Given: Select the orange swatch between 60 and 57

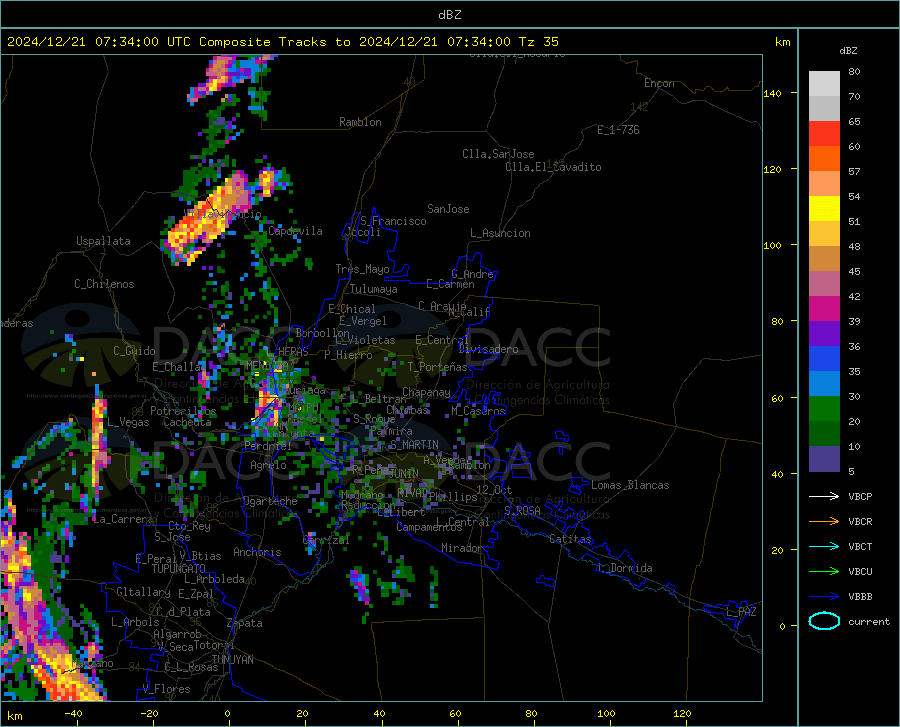Looking at the screenshot, I should [x=824, y=159].
